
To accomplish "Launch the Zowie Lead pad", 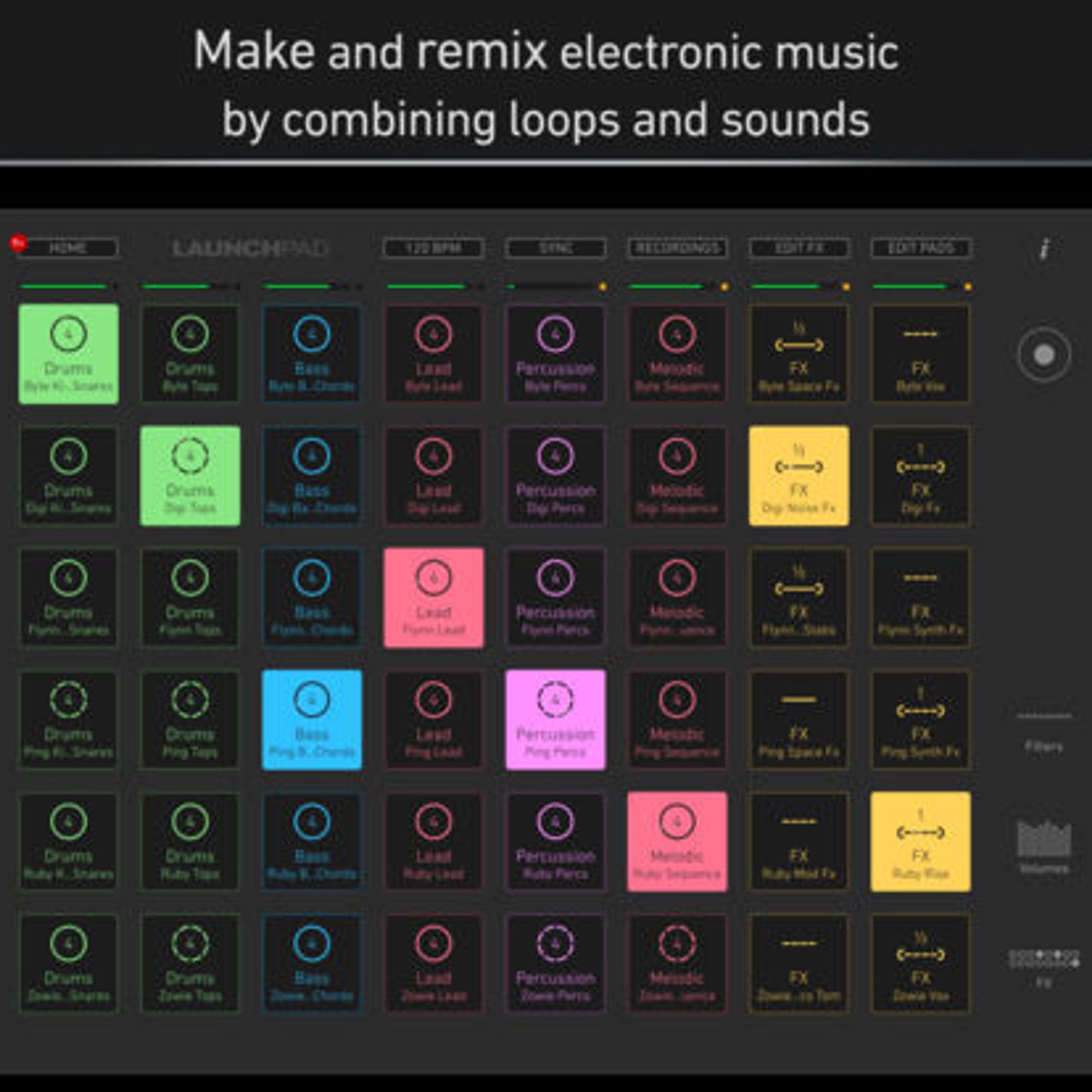I will pos(433,964).
